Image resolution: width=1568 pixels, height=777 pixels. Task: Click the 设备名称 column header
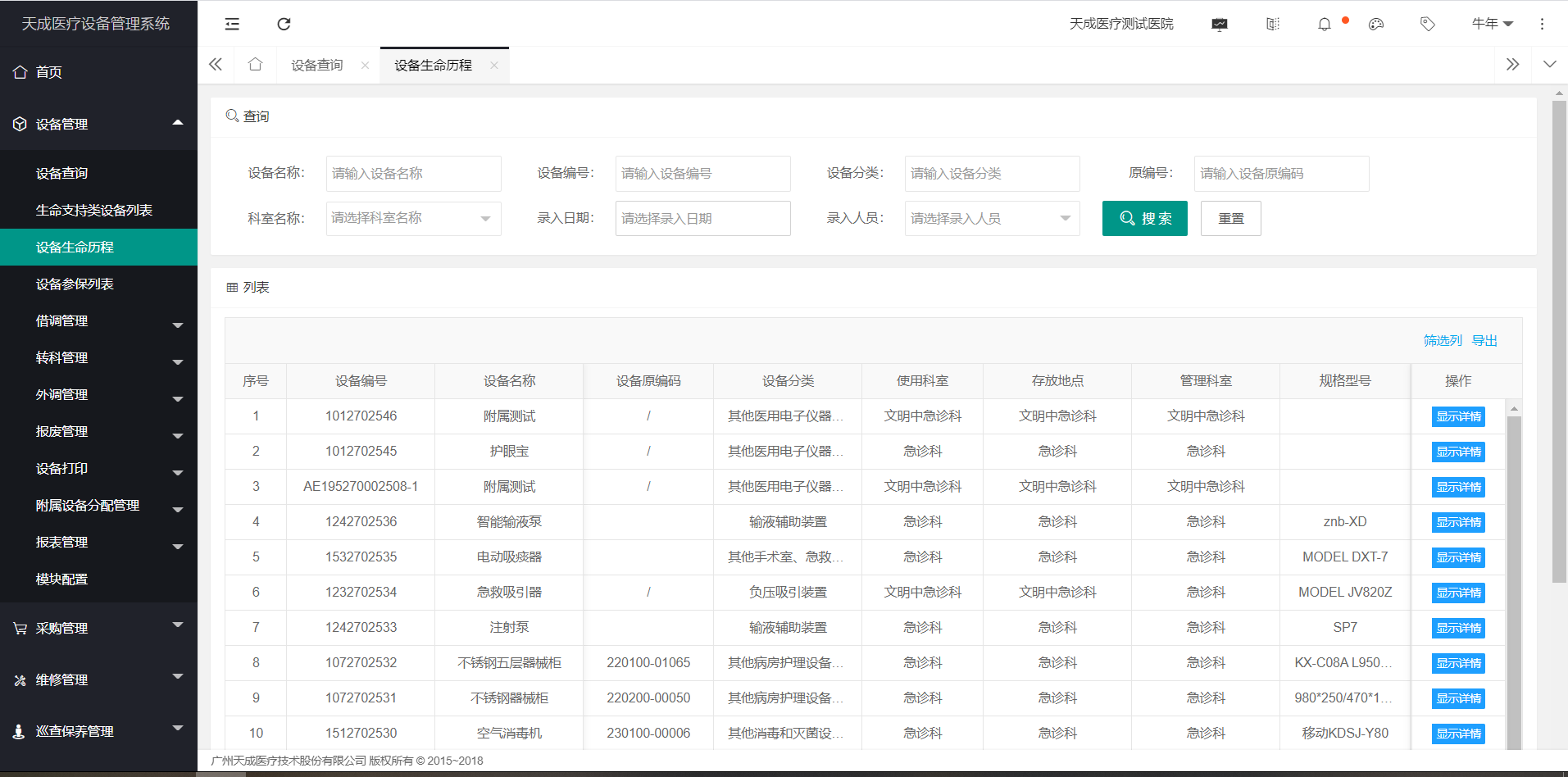[x=509, y=381]
